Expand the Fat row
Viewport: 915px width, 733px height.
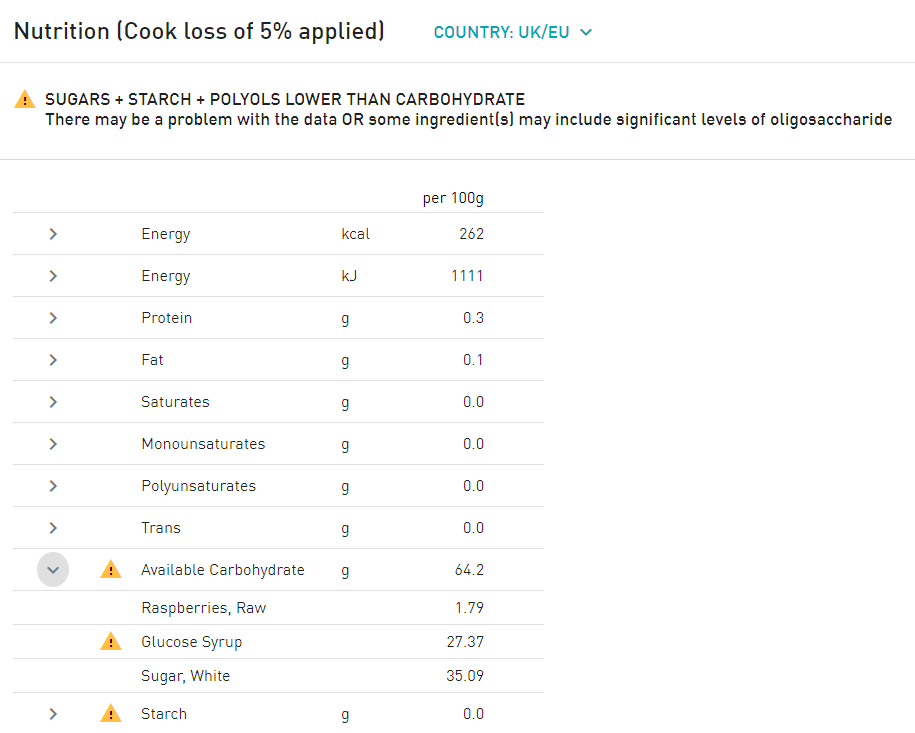52,359
